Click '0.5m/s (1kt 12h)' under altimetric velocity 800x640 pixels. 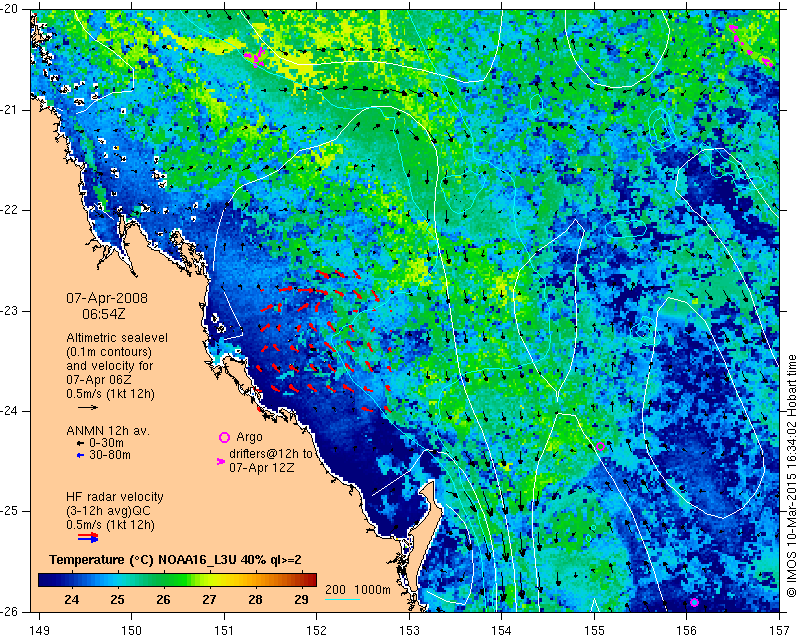110,394
